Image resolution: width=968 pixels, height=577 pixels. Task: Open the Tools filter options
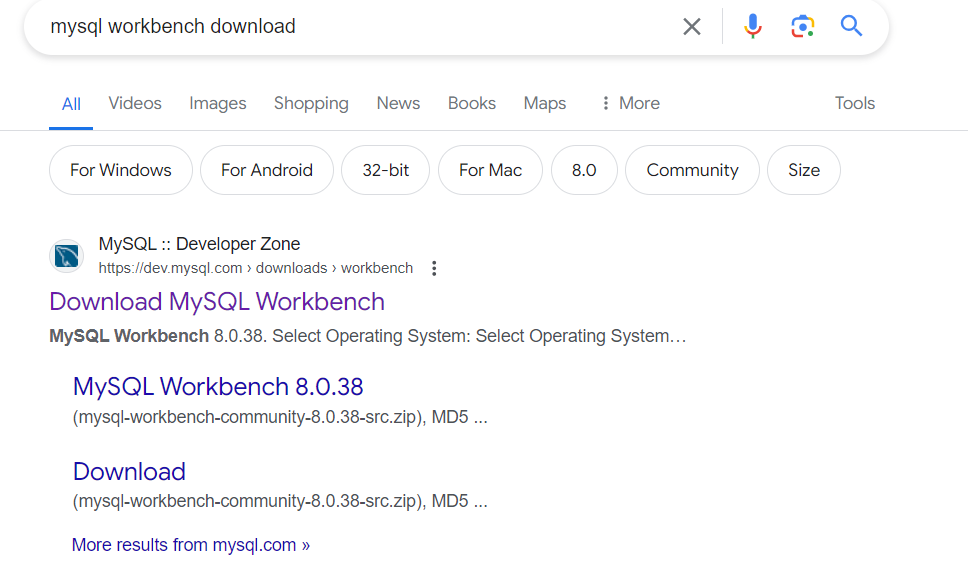point(854,103)
